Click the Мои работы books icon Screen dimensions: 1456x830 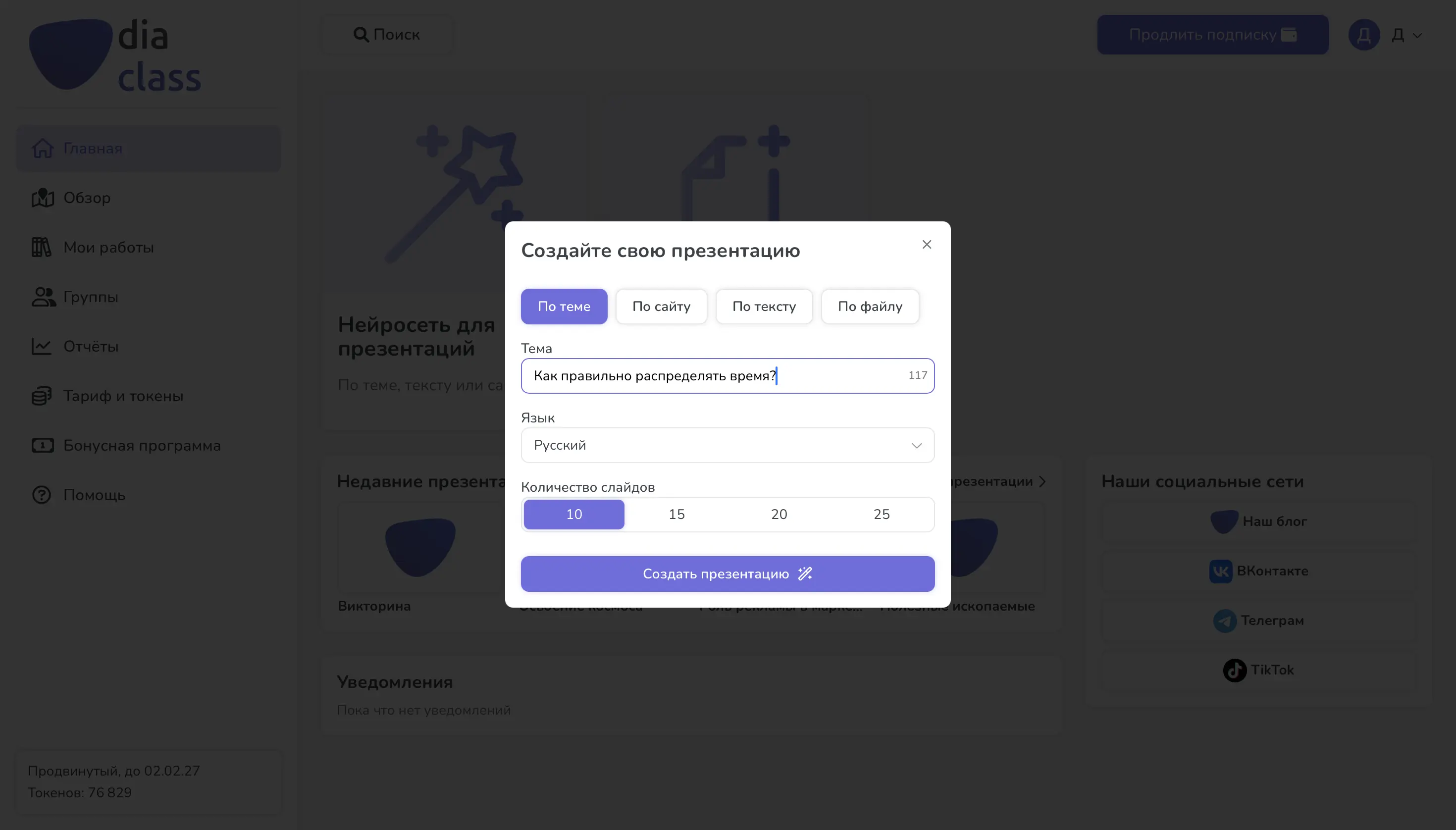(x=41, y=248)
